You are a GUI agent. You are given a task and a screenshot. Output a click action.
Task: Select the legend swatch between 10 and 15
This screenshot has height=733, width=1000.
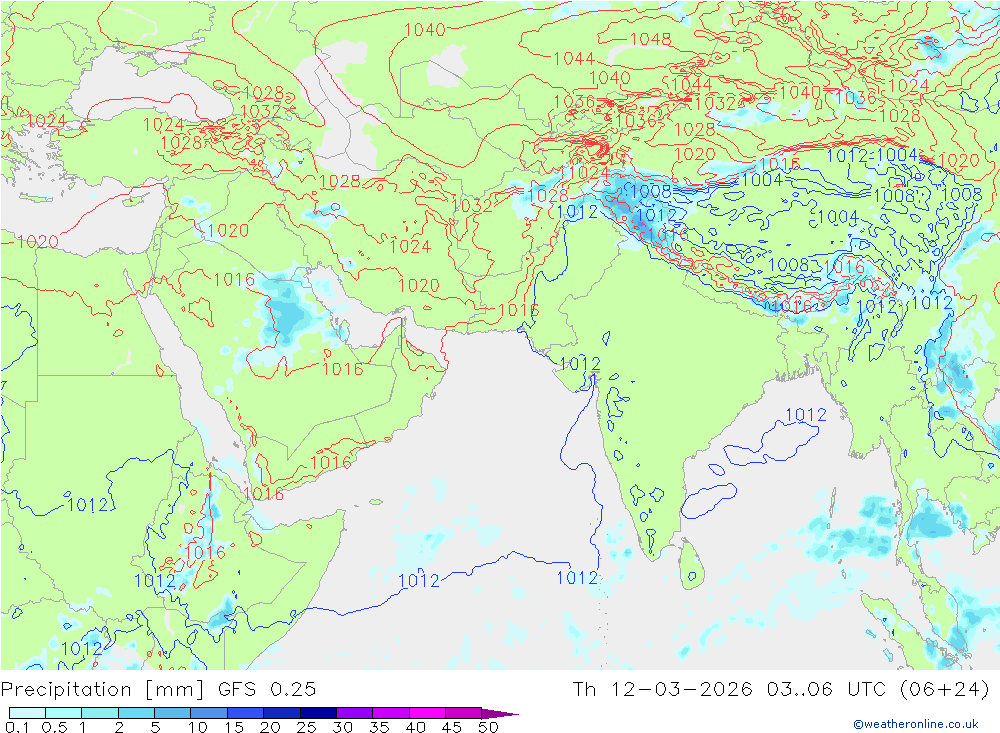tap(209, 713)
